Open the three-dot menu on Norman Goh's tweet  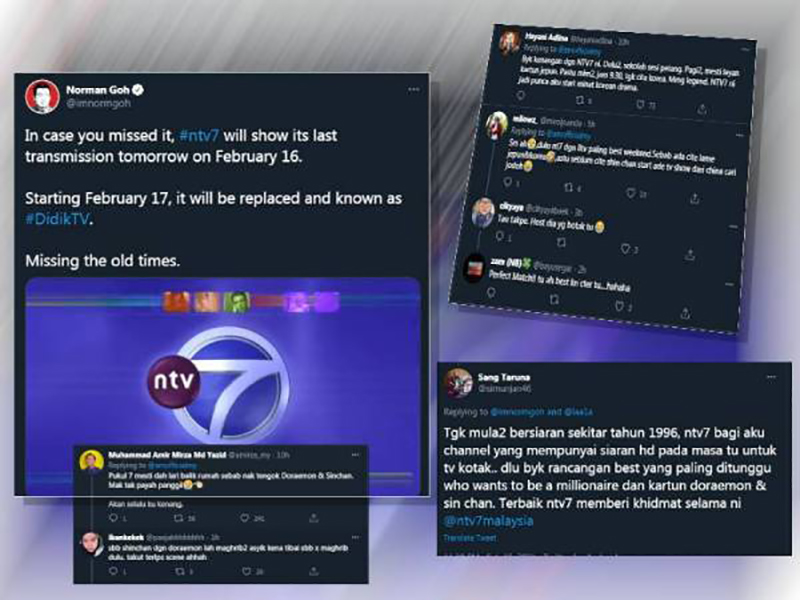tap(413, 90)
